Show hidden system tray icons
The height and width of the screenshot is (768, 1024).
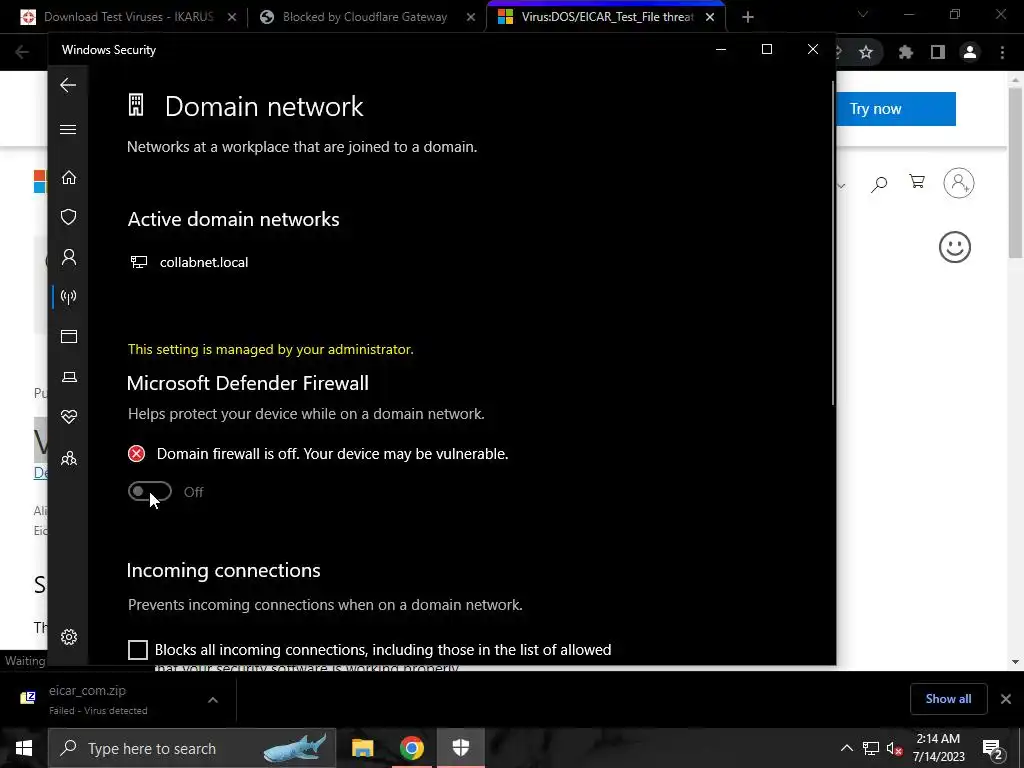846,748
